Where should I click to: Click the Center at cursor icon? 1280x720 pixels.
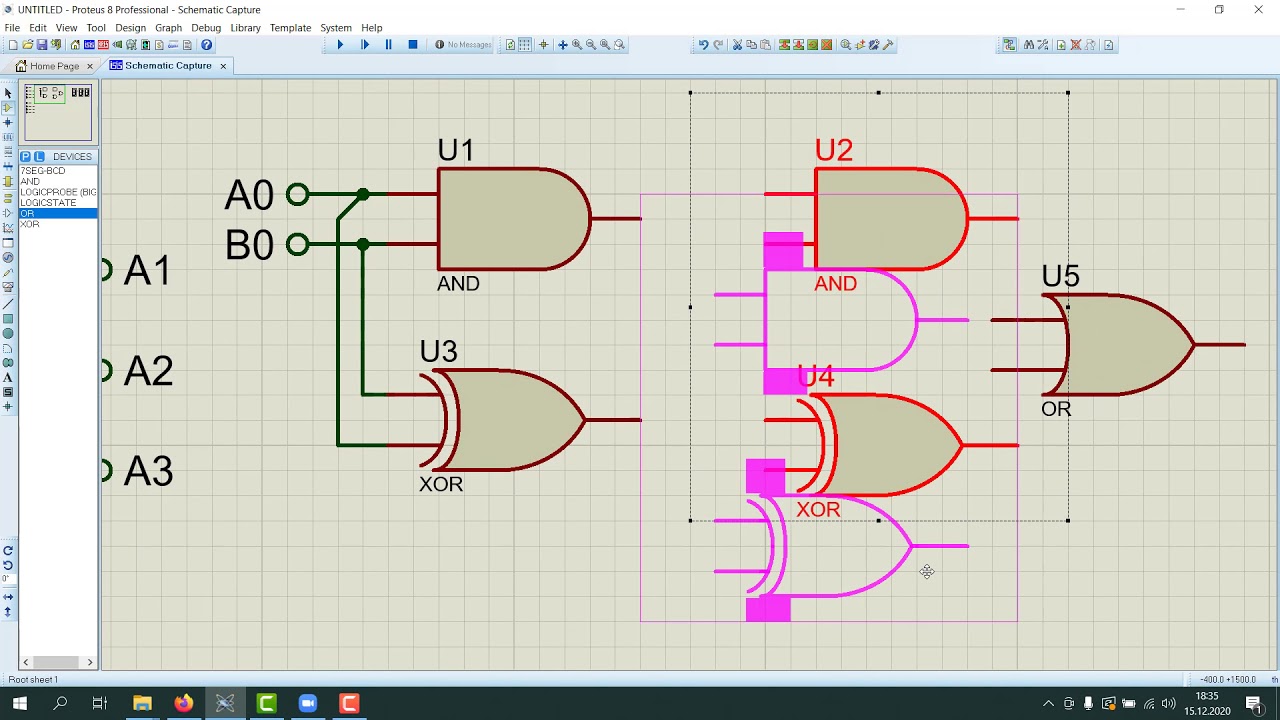click(x=562, y=45)
